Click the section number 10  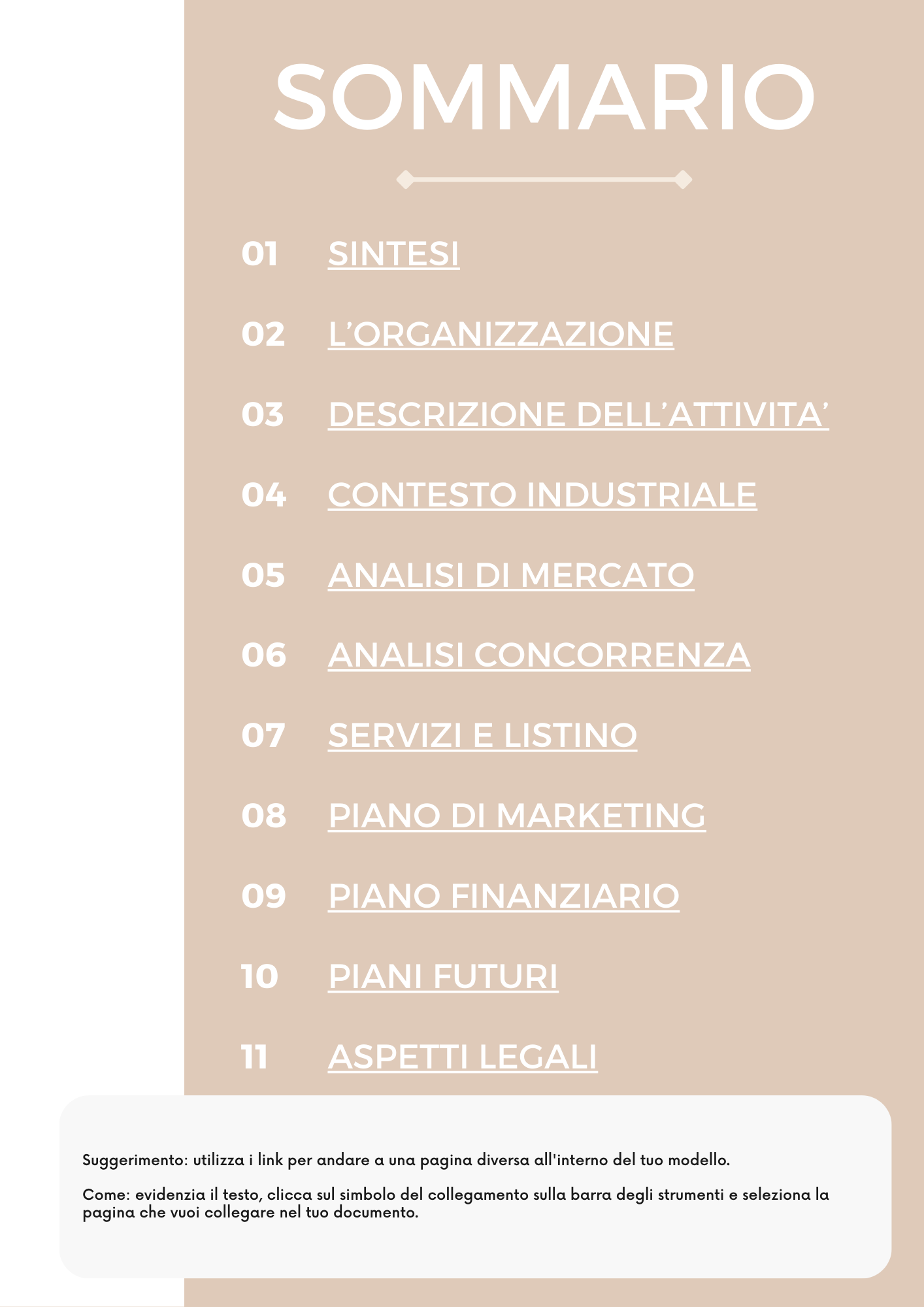pos(260,976)
